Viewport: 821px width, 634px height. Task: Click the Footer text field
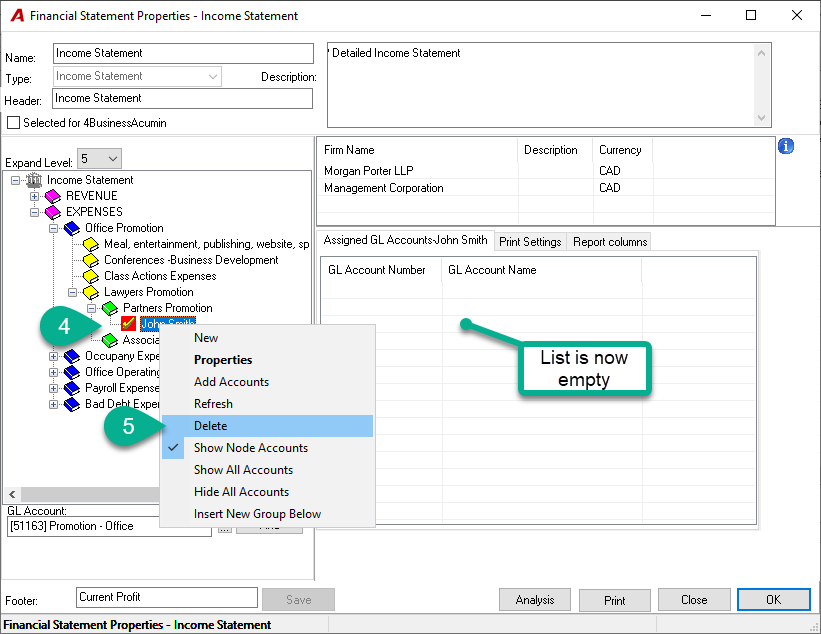[x=167, y=597]
